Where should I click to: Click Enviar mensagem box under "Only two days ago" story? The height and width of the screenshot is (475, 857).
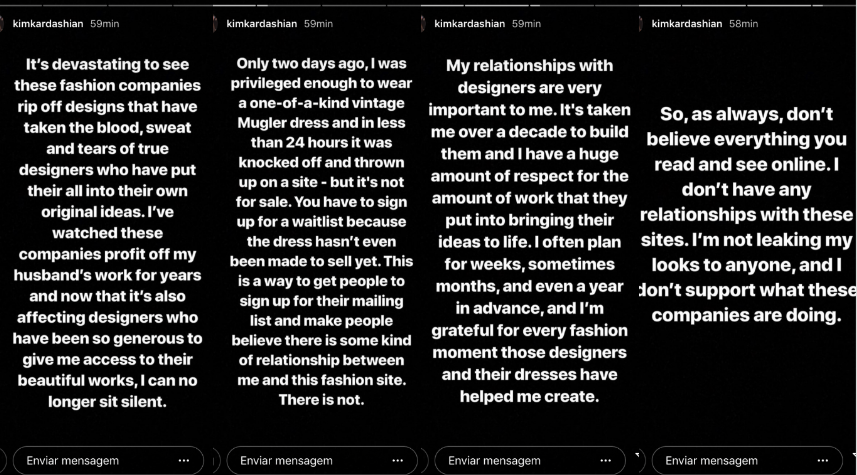click(322, 461)
